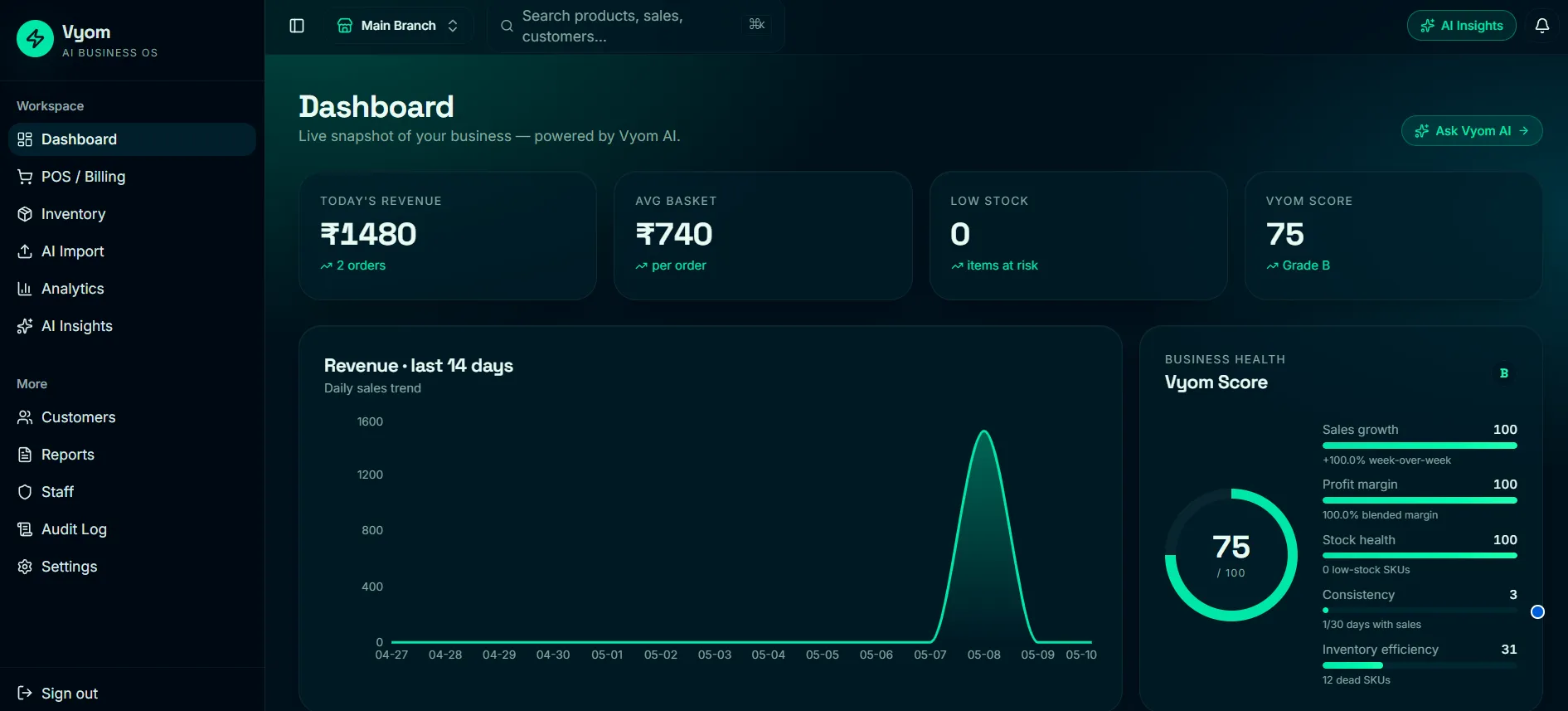The image size is (1568, 711).
Task: Open the Main Branch selector dropdown
Action: click(x=398, y=26)
